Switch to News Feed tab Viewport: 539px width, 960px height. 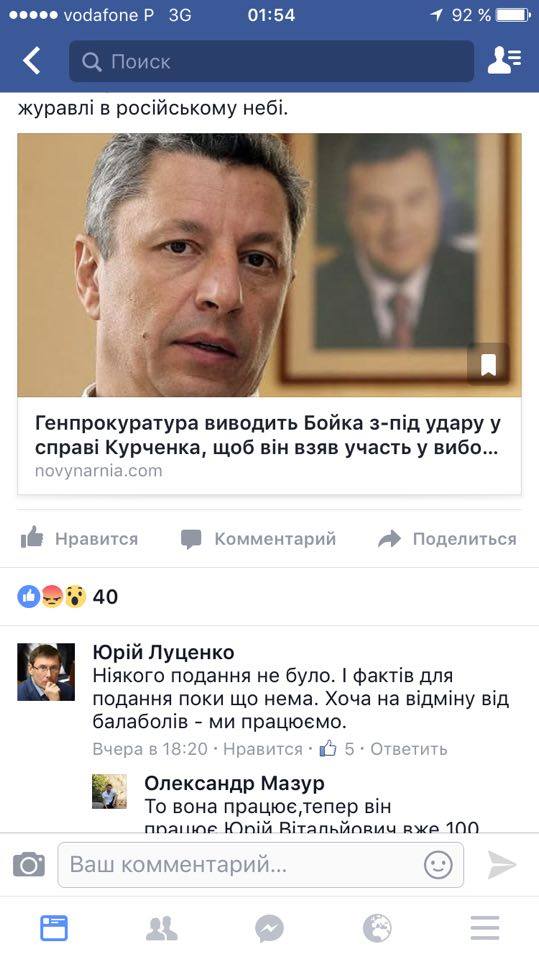(x=54, y=928)
